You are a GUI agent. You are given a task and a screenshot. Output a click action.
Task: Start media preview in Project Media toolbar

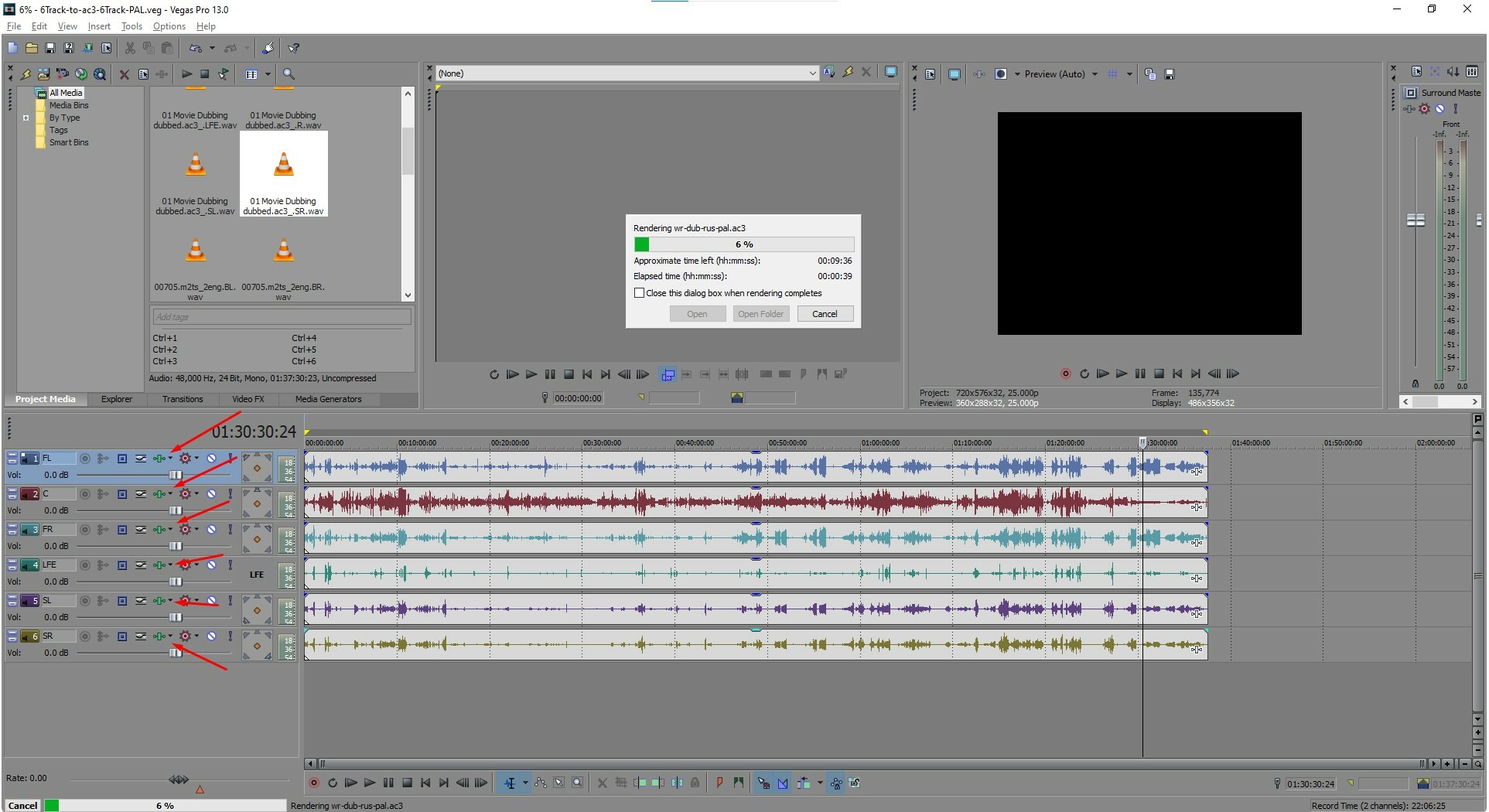186,74
